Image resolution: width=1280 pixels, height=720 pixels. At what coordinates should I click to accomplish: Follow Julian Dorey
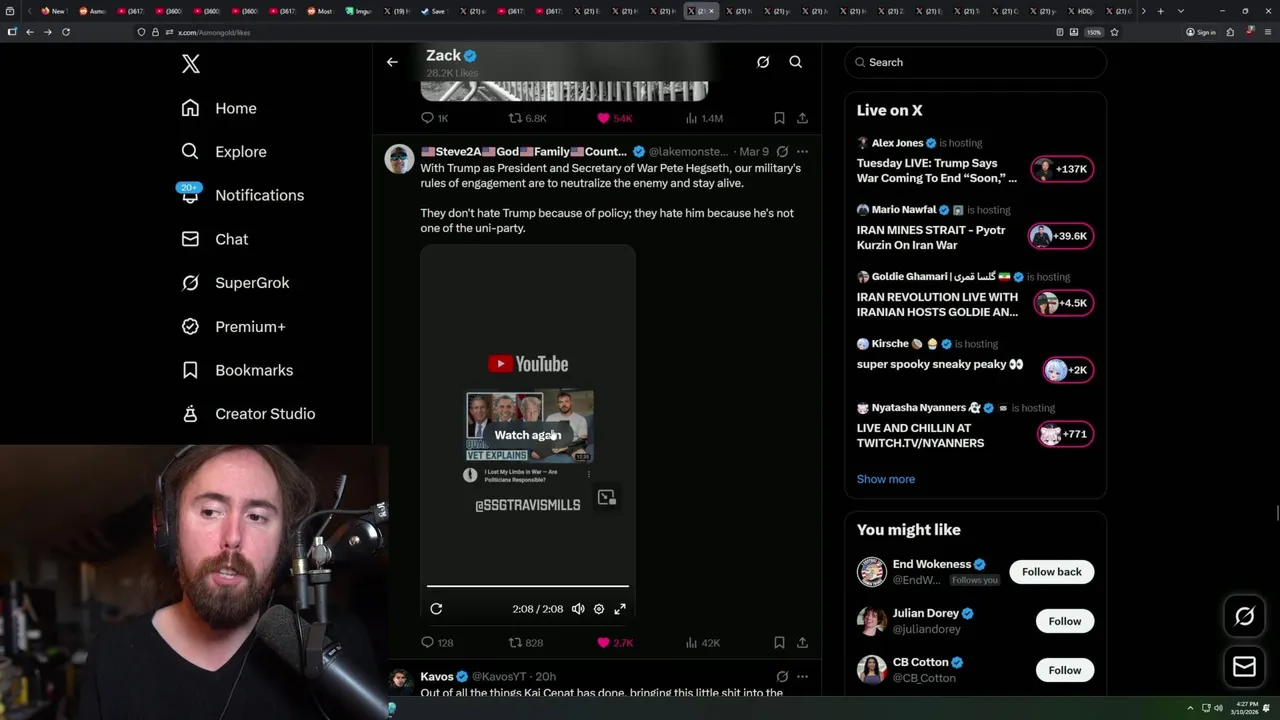1065,621
